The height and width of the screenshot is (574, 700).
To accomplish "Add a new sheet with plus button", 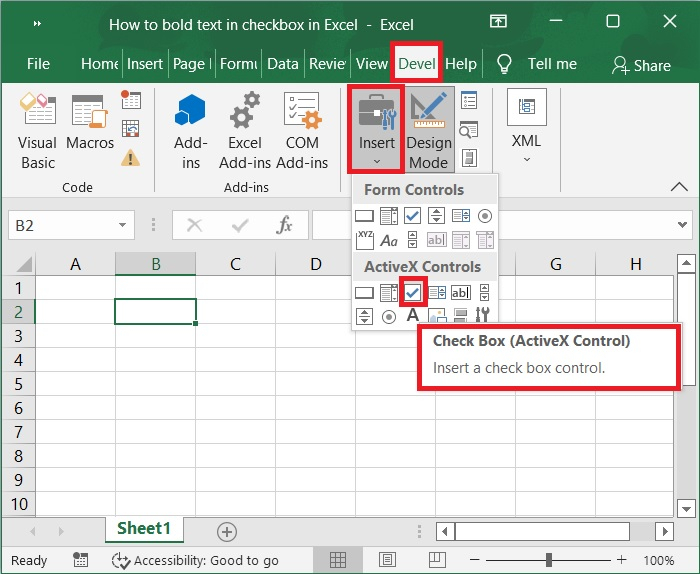I will [x=227, y=531].
